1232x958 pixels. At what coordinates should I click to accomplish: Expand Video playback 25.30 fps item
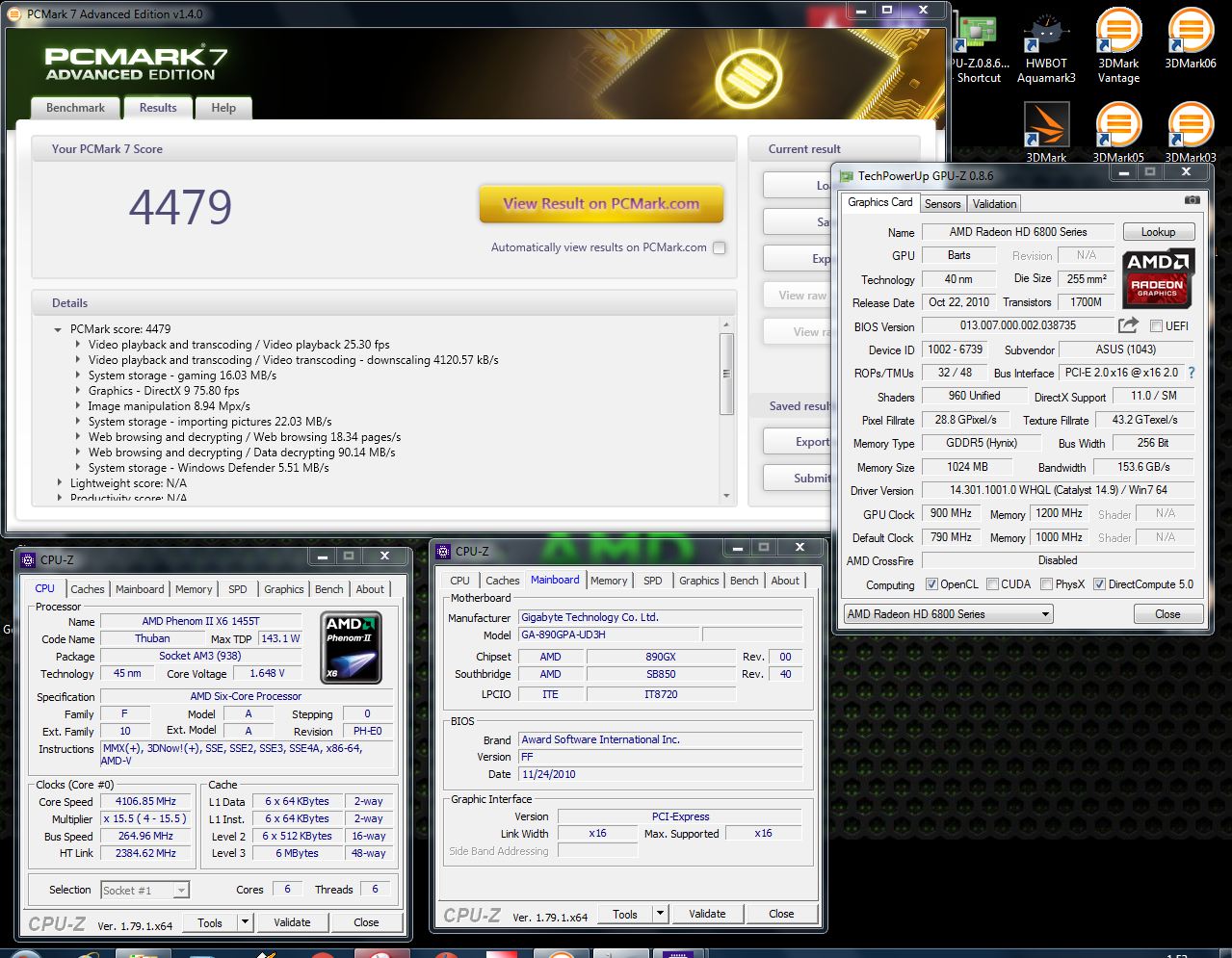[78, 345]
